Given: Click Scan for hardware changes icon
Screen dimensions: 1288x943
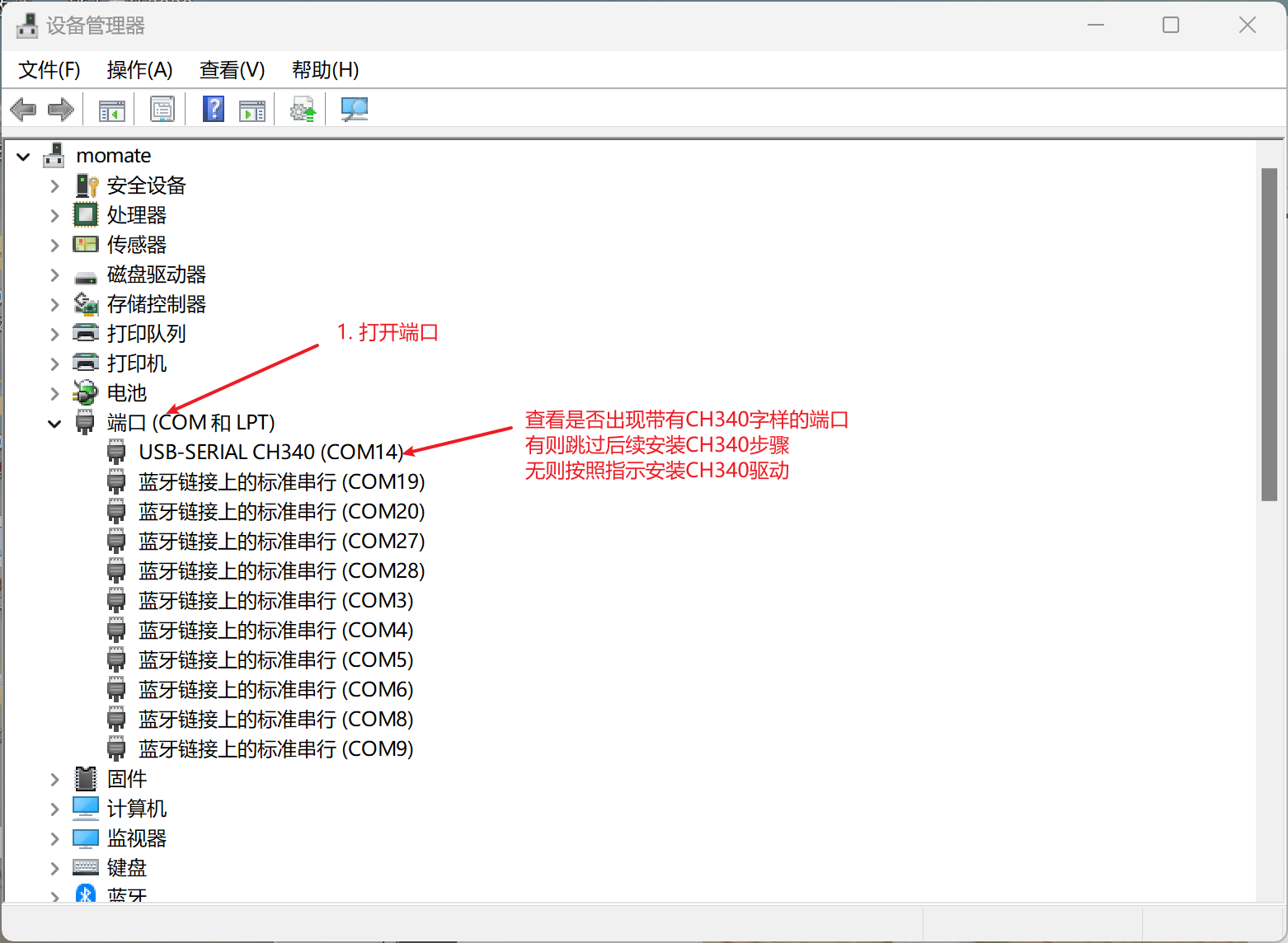Looking at the screenshot, I should tap(355, 109).
